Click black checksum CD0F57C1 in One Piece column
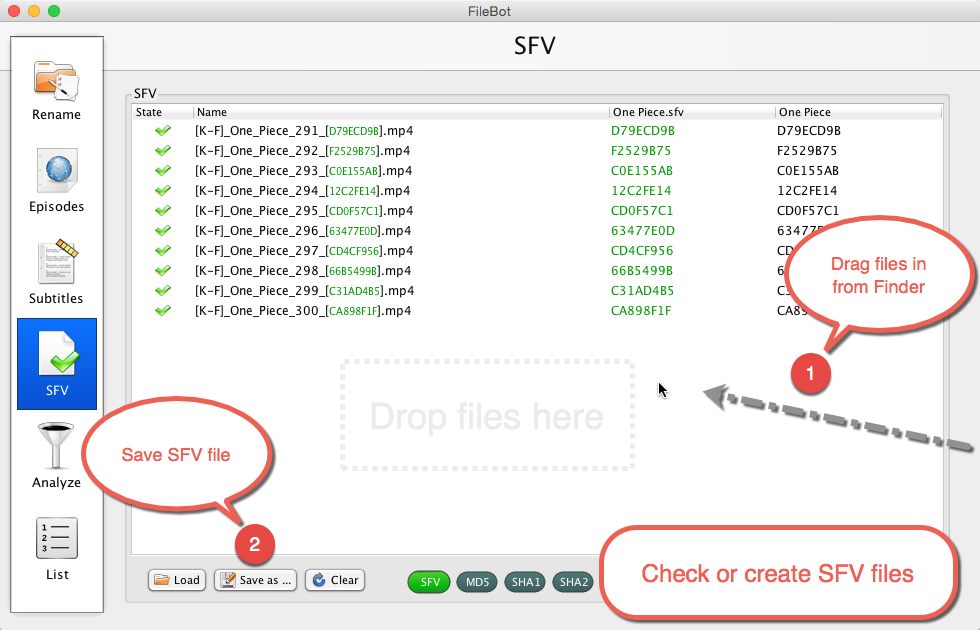 tap(808, 211)
